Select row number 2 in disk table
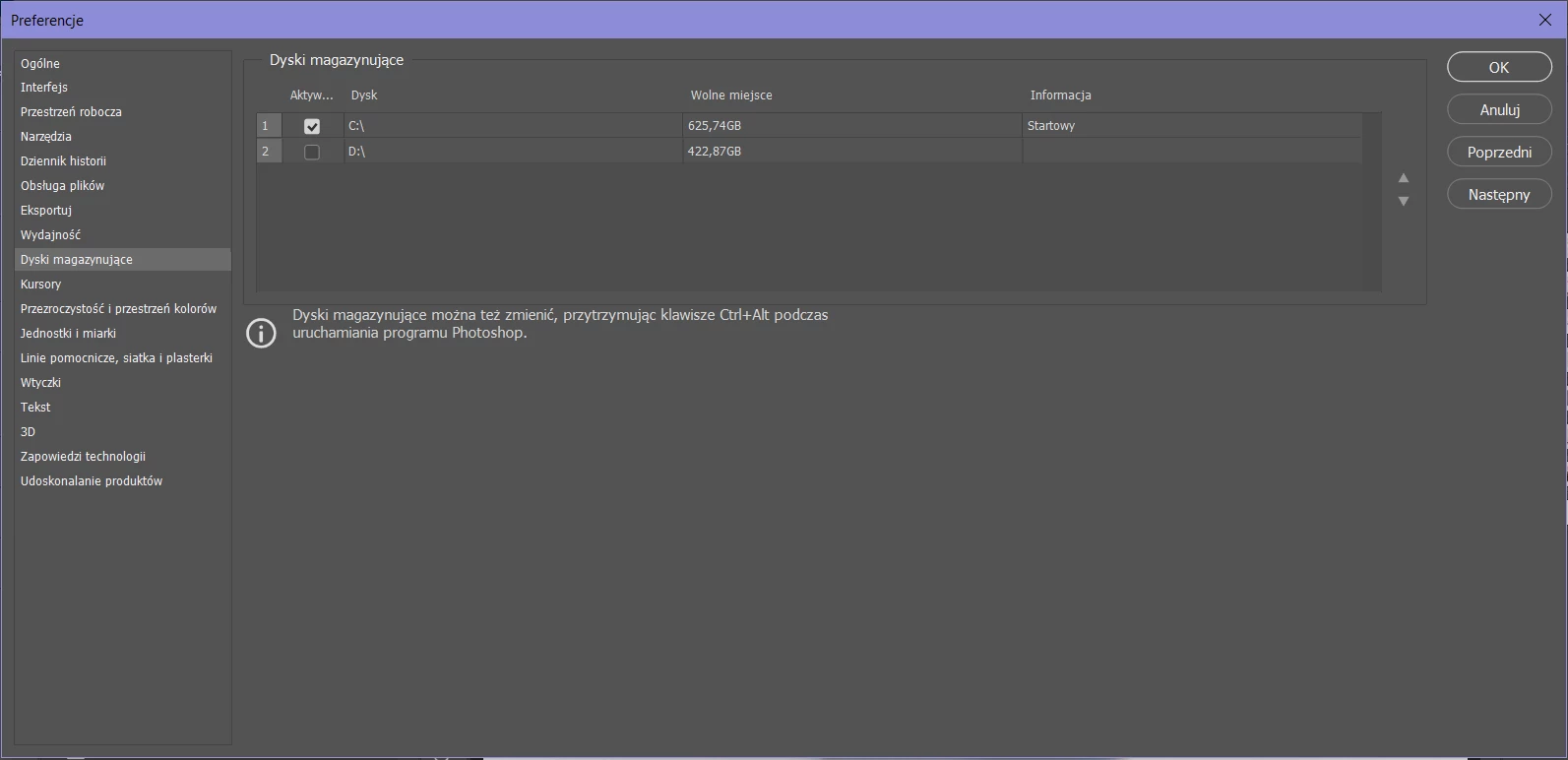The width and height of the screenshot is (1568, 760). tap(269, 152)
